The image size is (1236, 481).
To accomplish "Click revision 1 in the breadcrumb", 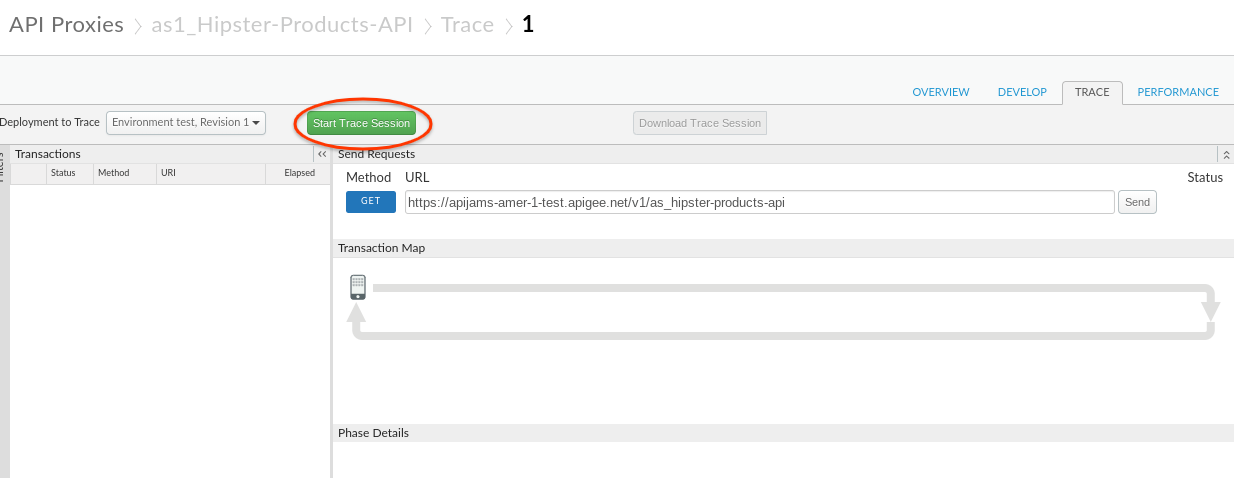I will [528, 25].
